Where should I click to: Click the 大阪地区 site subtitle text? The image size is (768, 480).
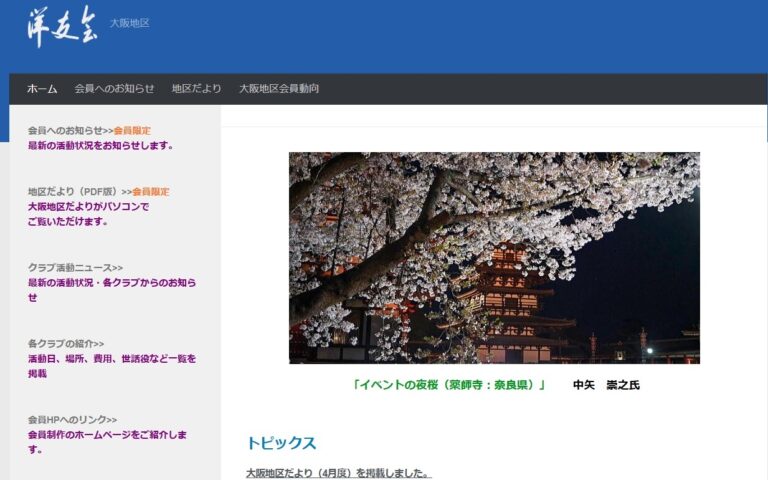point(129,23)
